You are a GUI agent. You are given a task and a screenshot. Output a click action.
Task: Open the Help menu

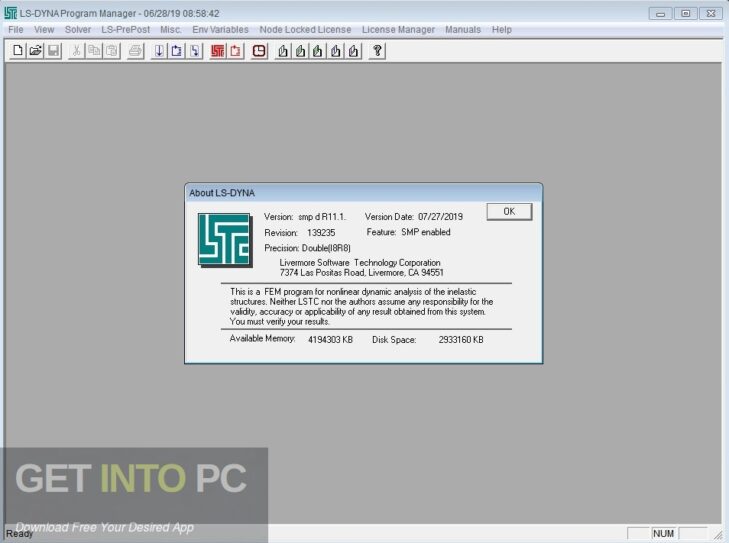pos(502,30)
